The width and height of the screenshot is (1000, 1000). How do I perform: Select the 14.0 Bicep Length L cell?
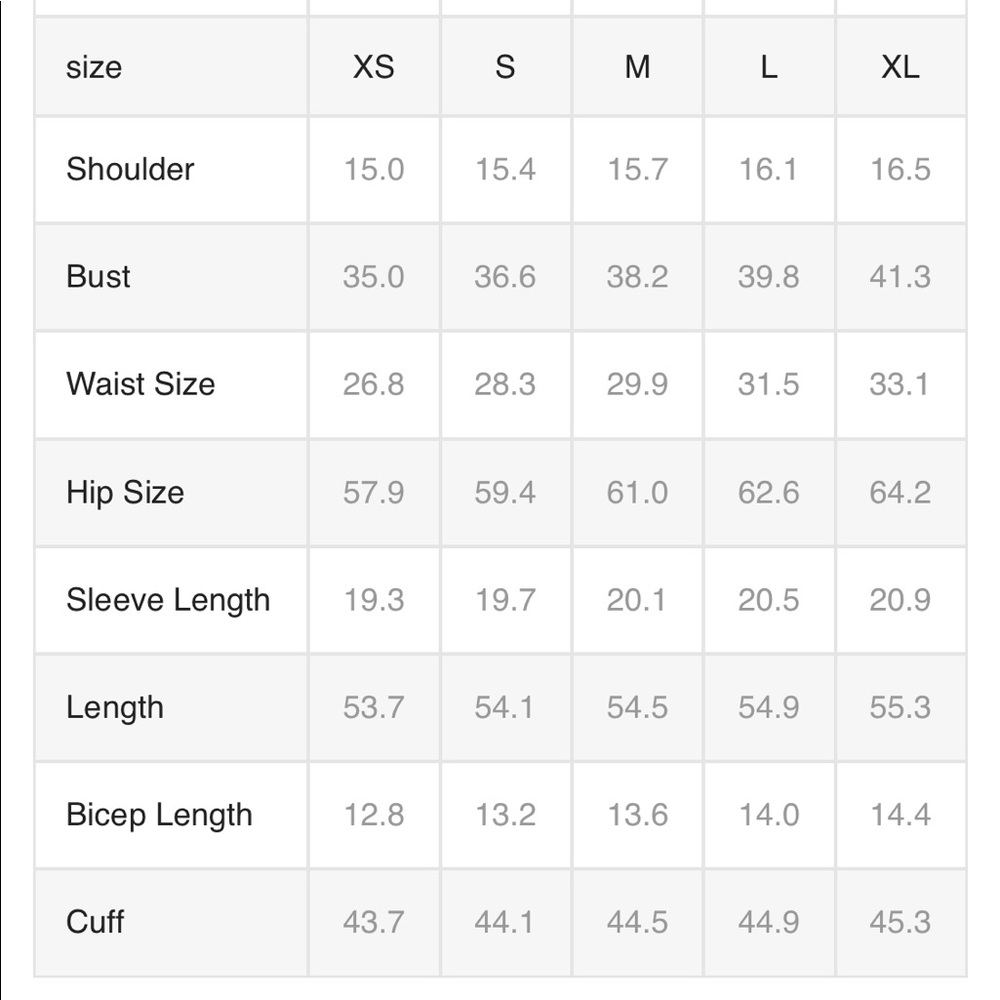(x=768, y=816)
